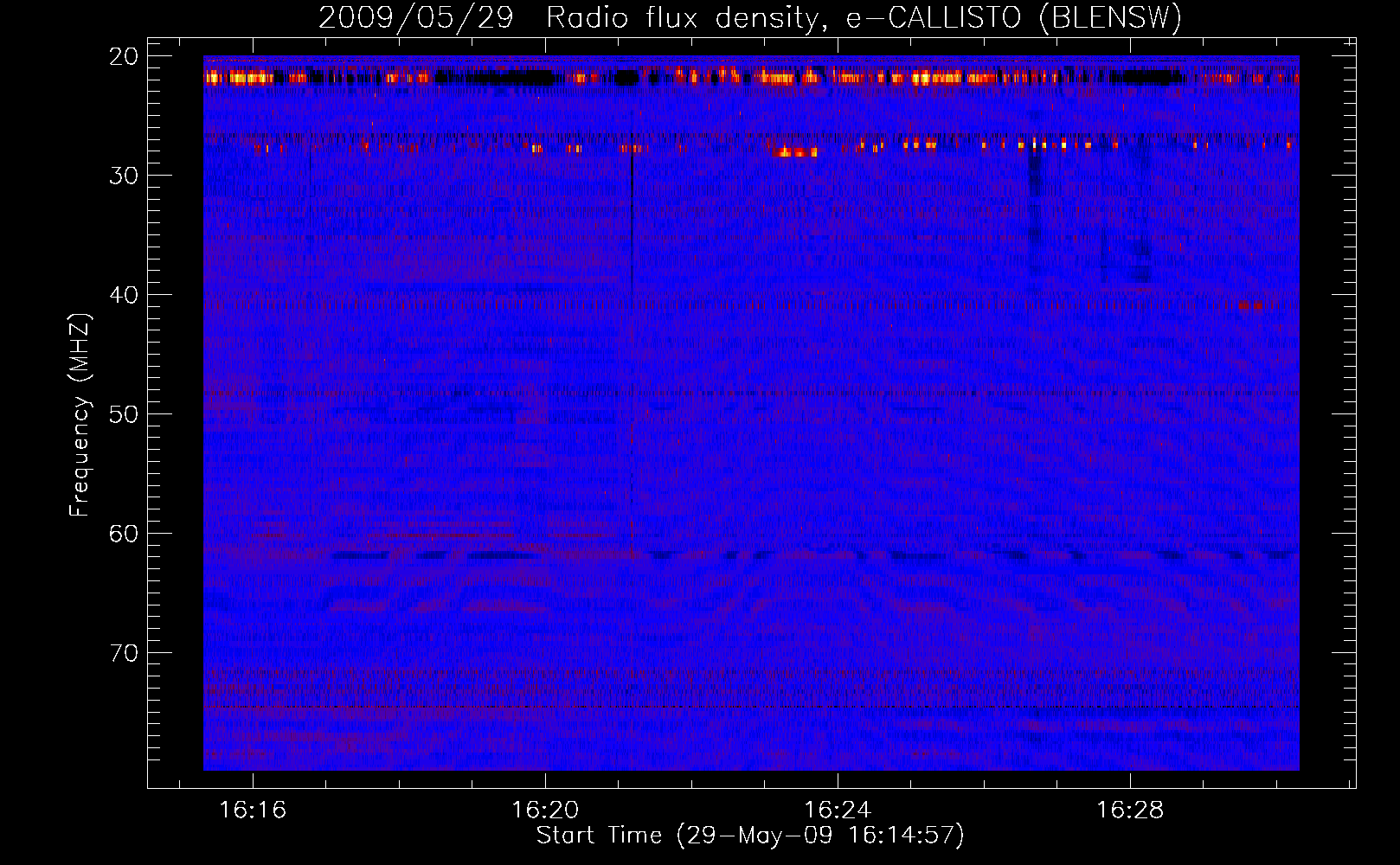Screen dimensions: 1400x865
Task: Click the plot title "2009/05/29 Radio flux density, e-CALLISTO (BLENSW)"
Action: pyautogui.click(x=750, y=17)
